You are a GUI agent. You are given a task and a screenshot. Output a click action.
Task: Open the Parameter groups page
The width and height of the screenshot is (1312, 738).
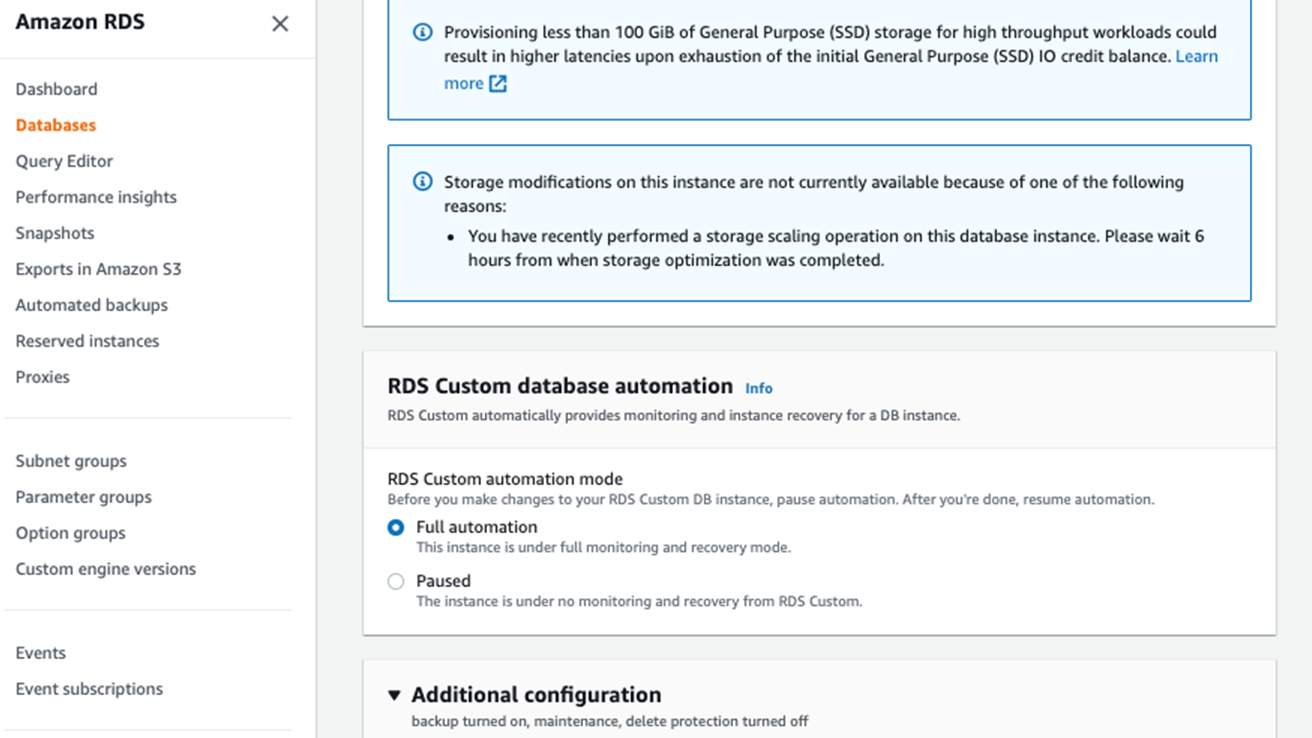pyautogui.click(x=83, y=497)
